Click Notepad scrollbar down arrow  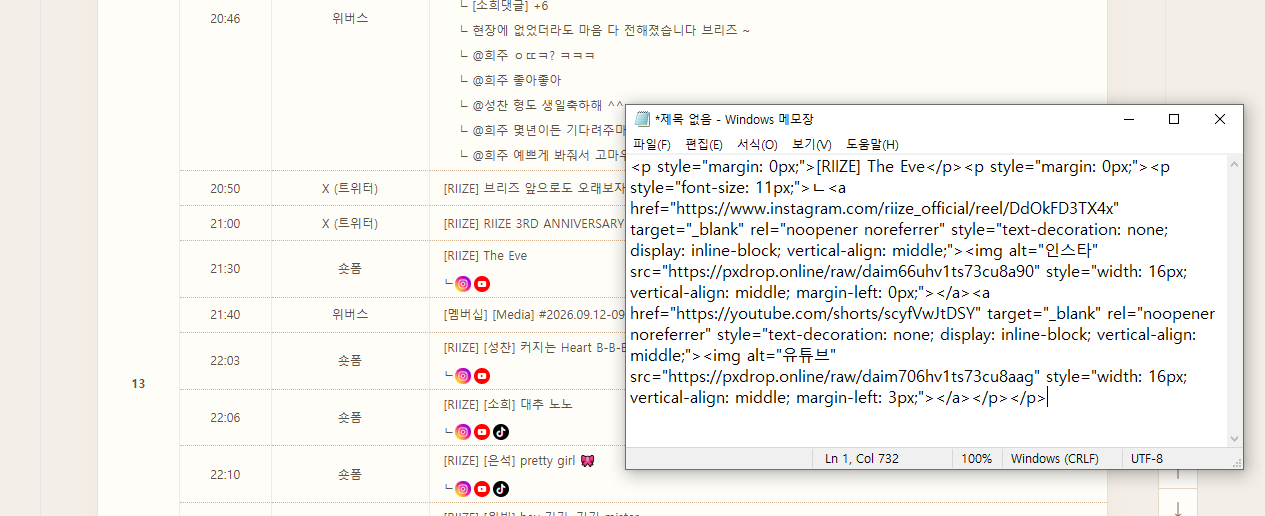[x=1236, y=438]
